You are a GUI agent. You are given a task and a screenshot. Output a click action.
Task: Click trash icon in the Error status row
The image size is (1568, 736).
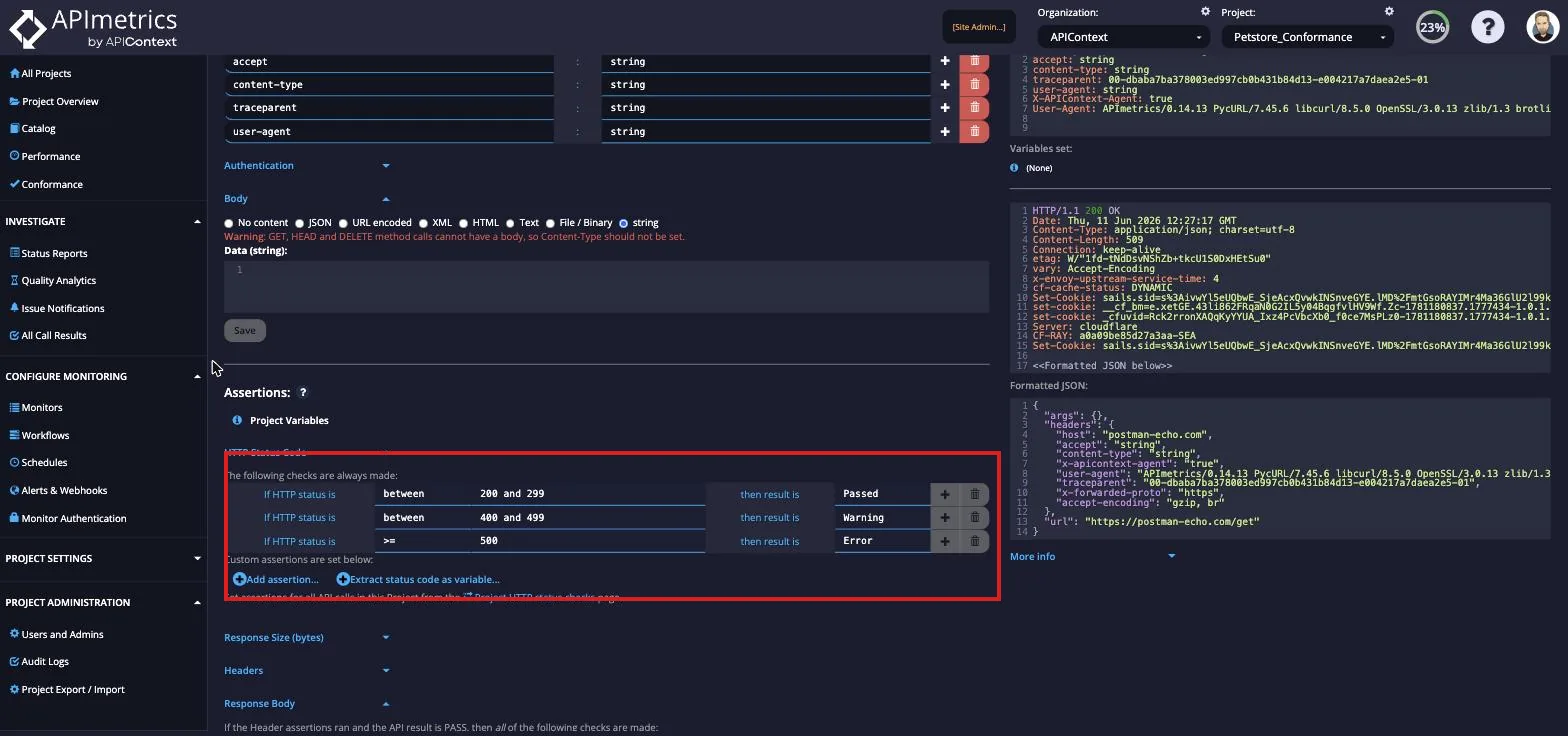click(x=975, y=541)
